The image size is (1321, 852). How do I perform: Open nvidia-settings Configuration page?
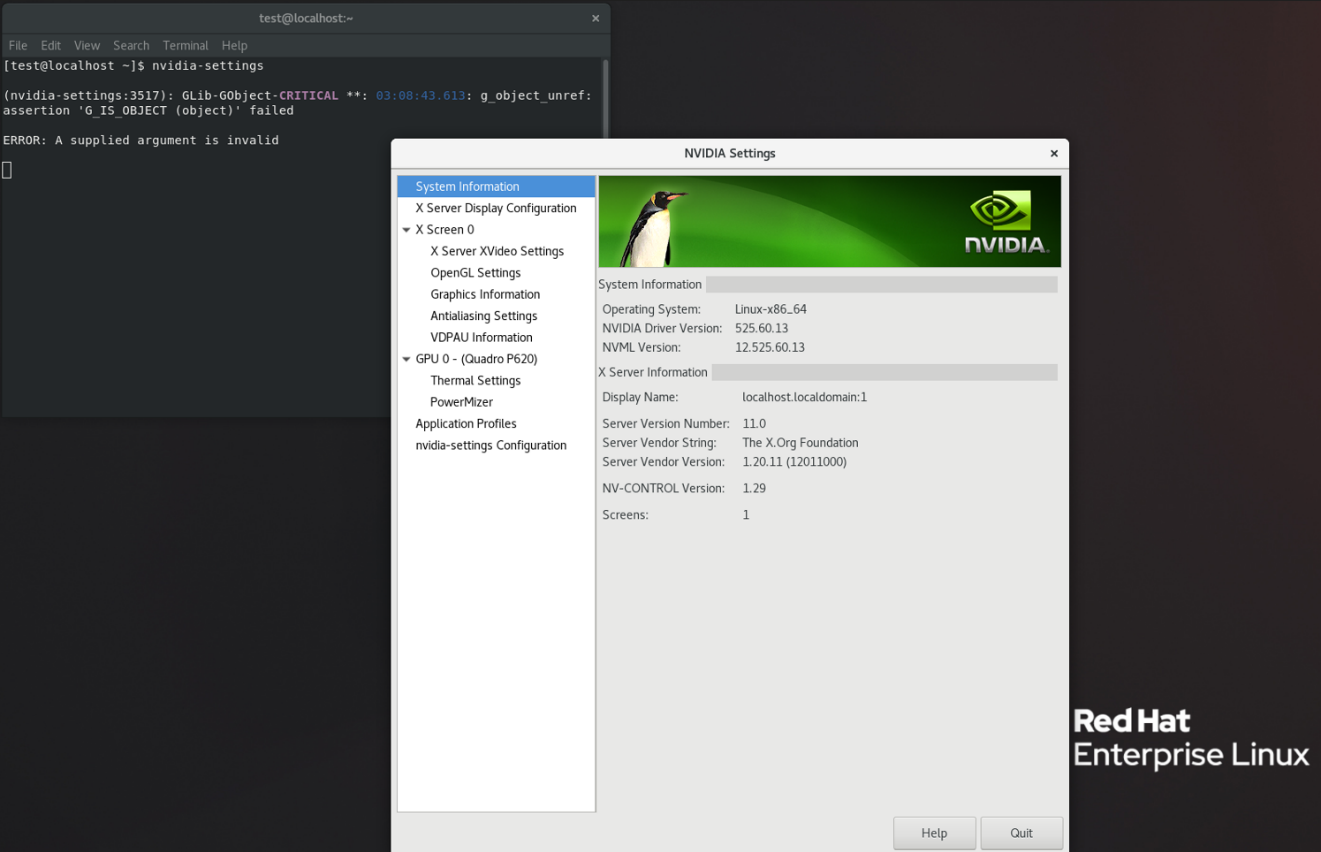point(491,446)
